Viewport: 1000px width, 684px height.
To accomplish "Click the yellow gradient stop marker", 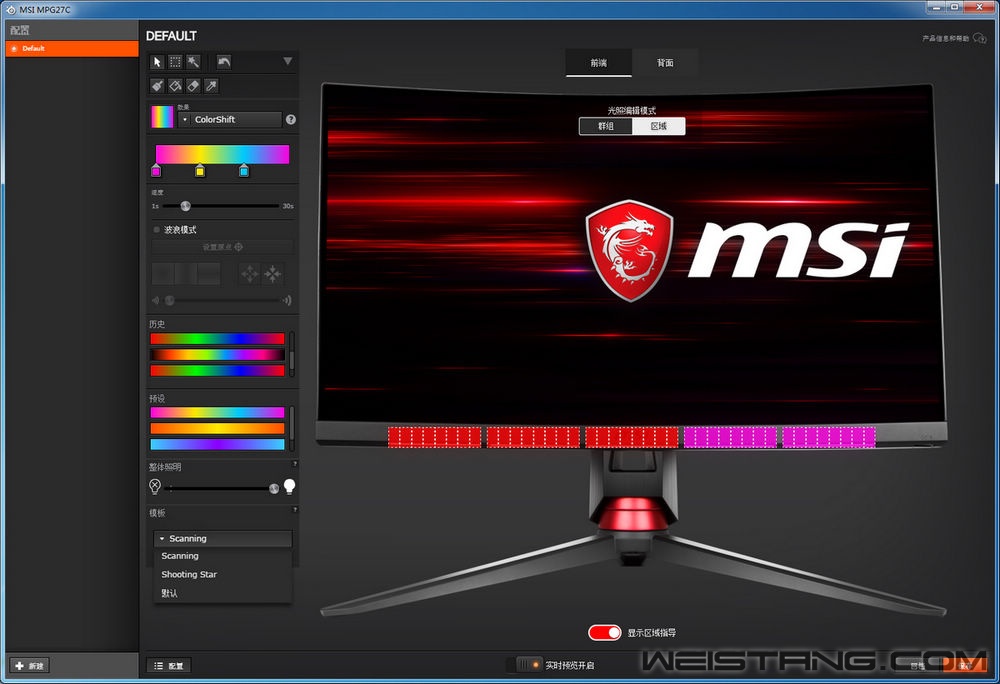I will pyautogui.click(x=200, y=171).
